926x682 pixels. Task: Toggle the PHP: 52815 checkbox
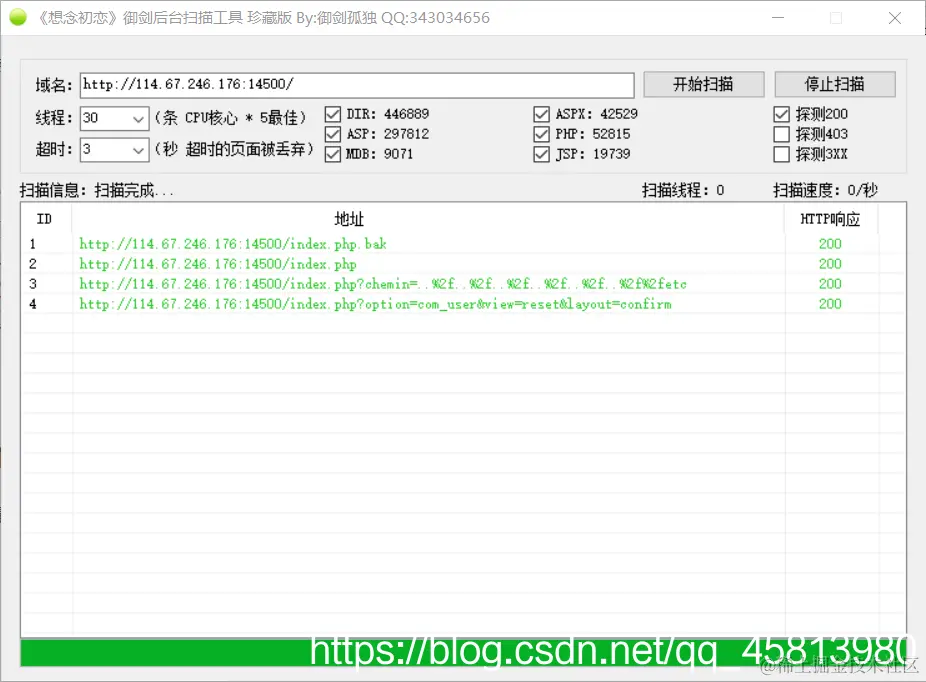point(542,134)
